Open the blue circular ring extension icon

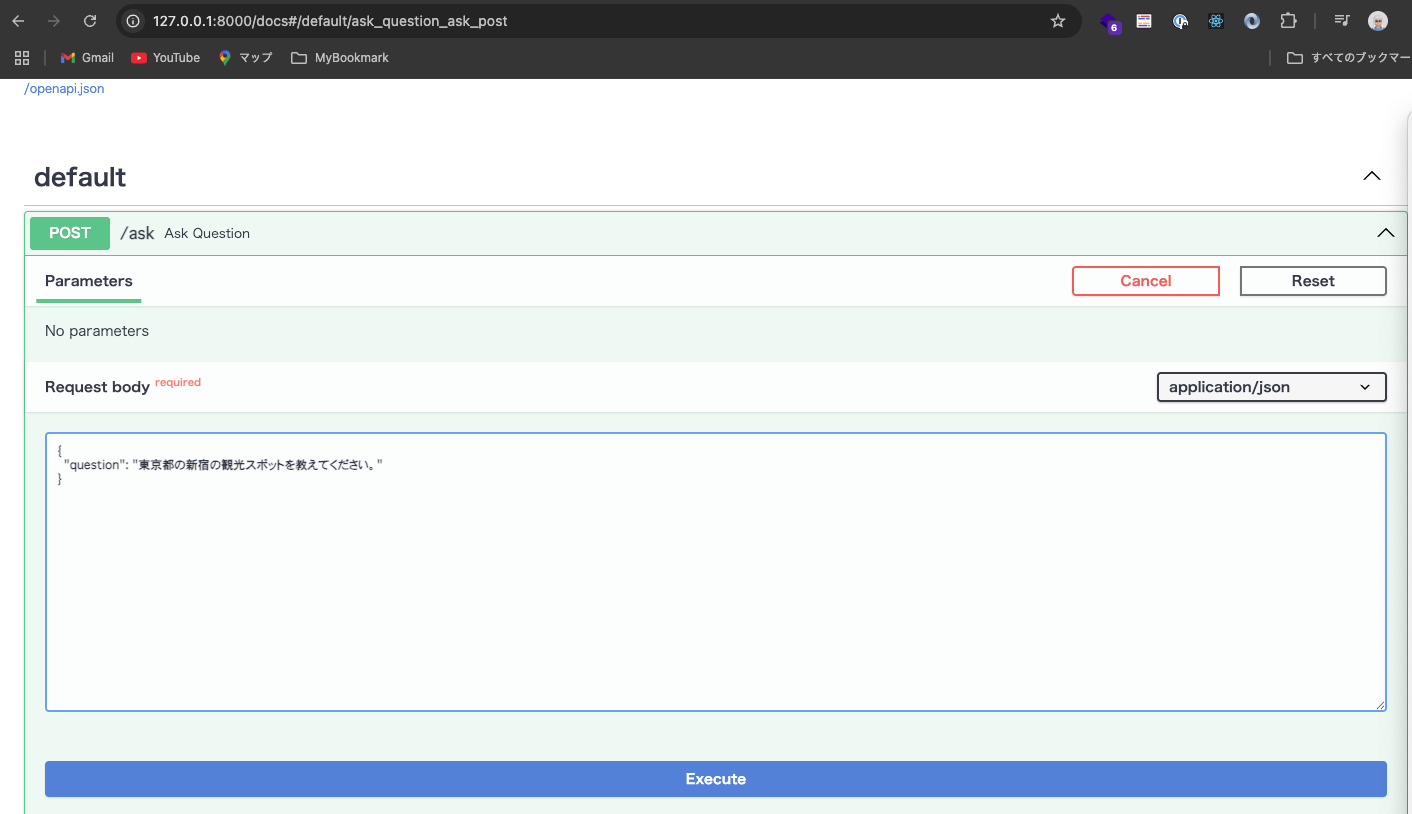(x=1252, y=21)
